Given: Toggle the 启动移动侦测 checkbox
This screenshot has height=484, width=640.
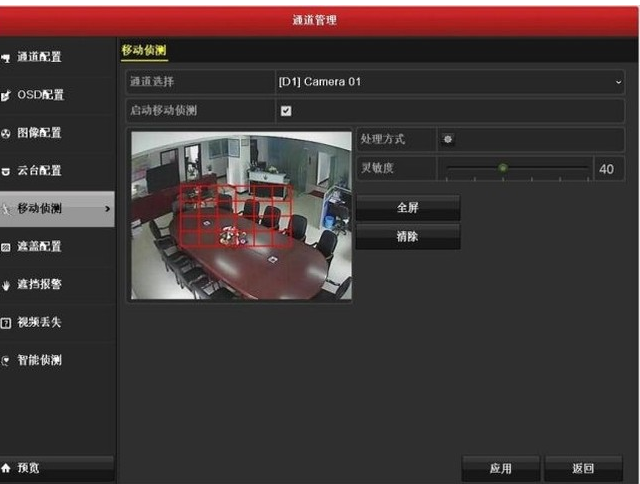Looking at the screenshot, I should pos(286,110).
